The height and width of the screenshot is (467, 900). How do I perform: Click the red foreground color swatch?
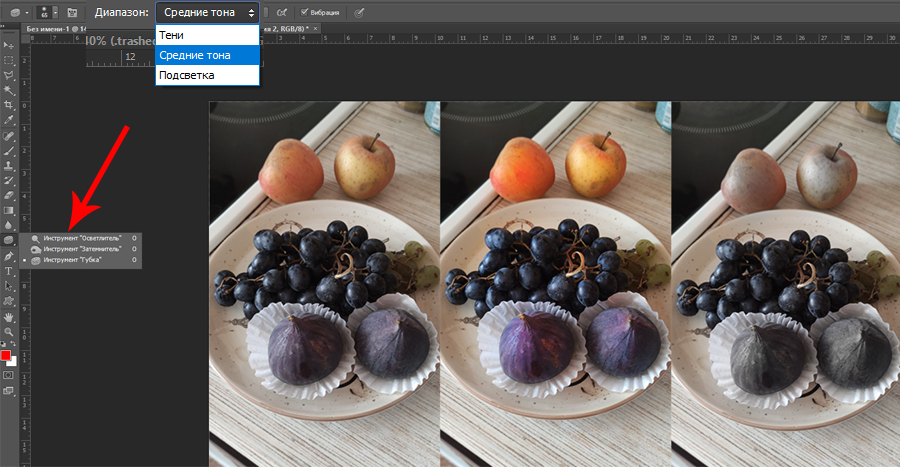pyautogui.click(x=6, y=355)
